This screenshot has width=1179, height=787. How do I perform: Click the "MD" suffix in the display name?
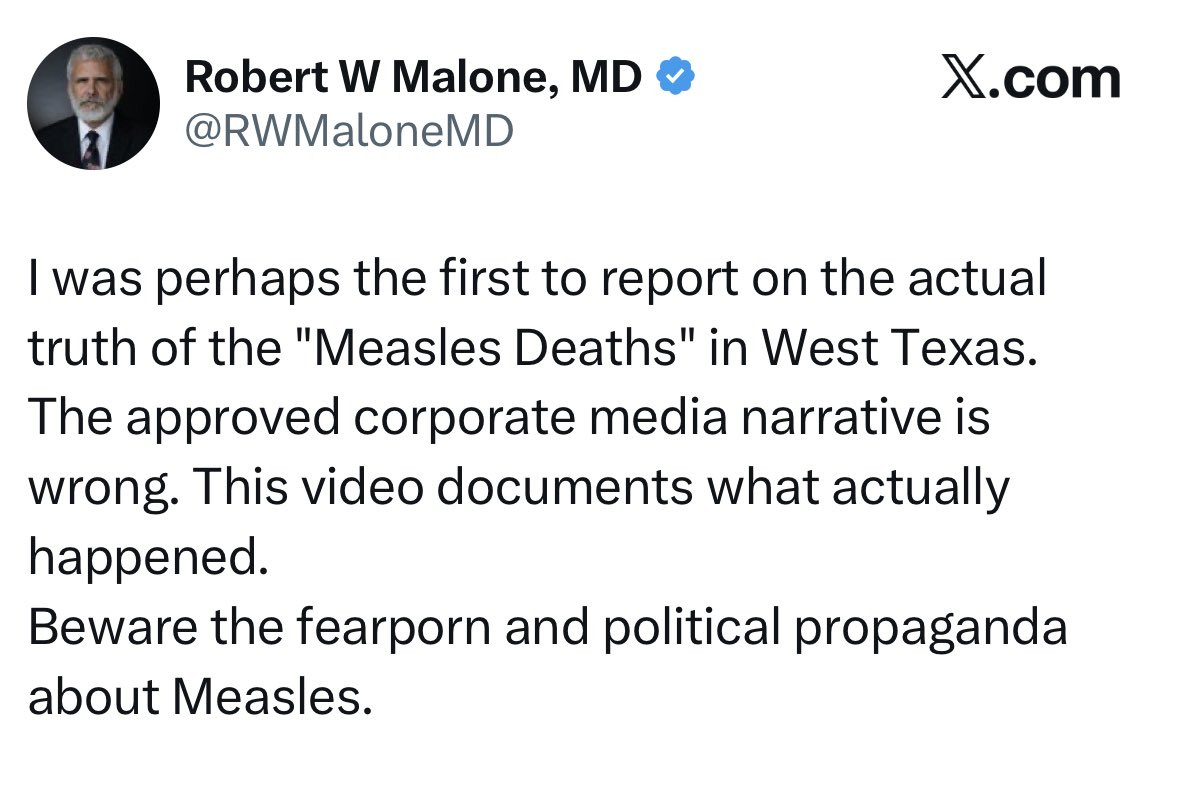(x=606, y=77)
